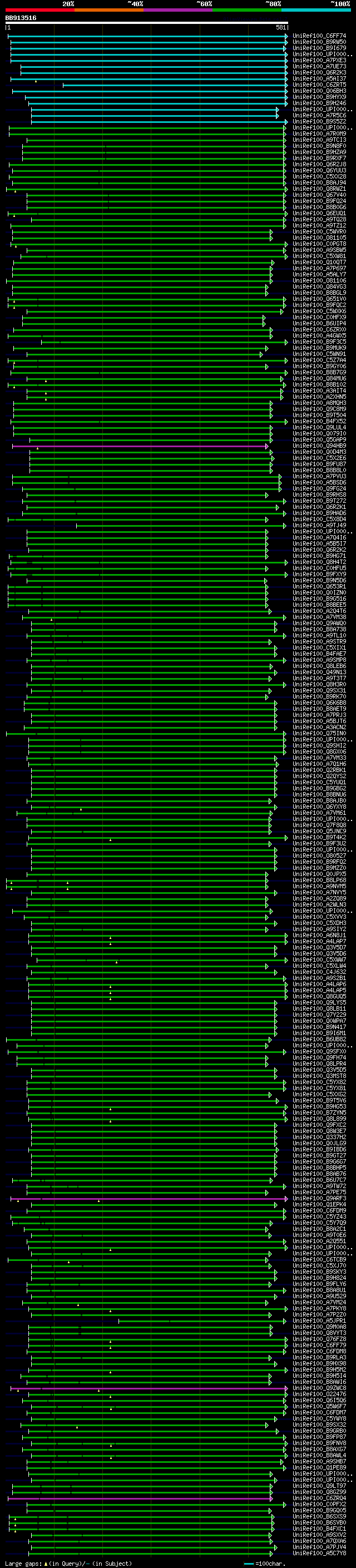Viewport: 356px width, 1568px height.
Task: Select hit UniRef100_Q9AWQ0
Action: [x=319, y=624]
